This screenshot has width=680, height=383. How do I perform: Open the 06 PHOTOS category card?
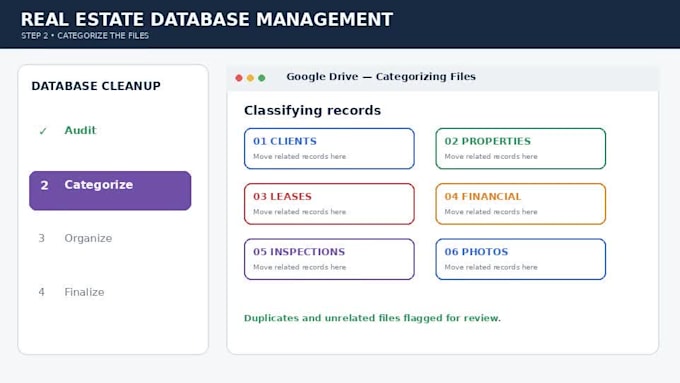coord(520,259)
